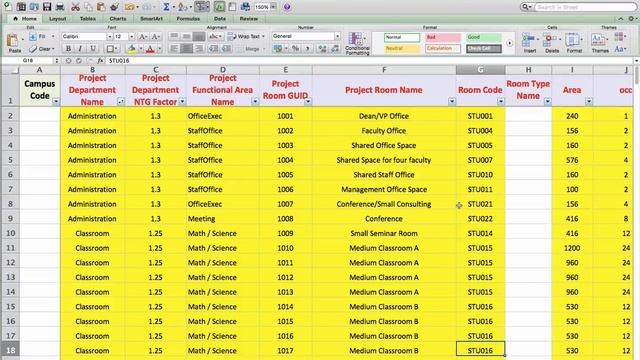Open Conditional Formatting
The width and height of the screenshot is (640, 360).
click(x=357, y=43)
